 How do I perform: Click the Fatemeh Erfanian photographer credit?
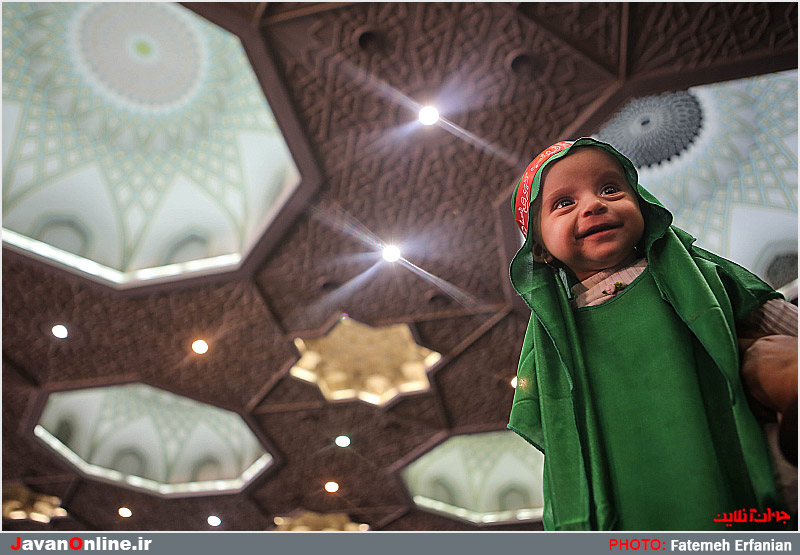731,545
